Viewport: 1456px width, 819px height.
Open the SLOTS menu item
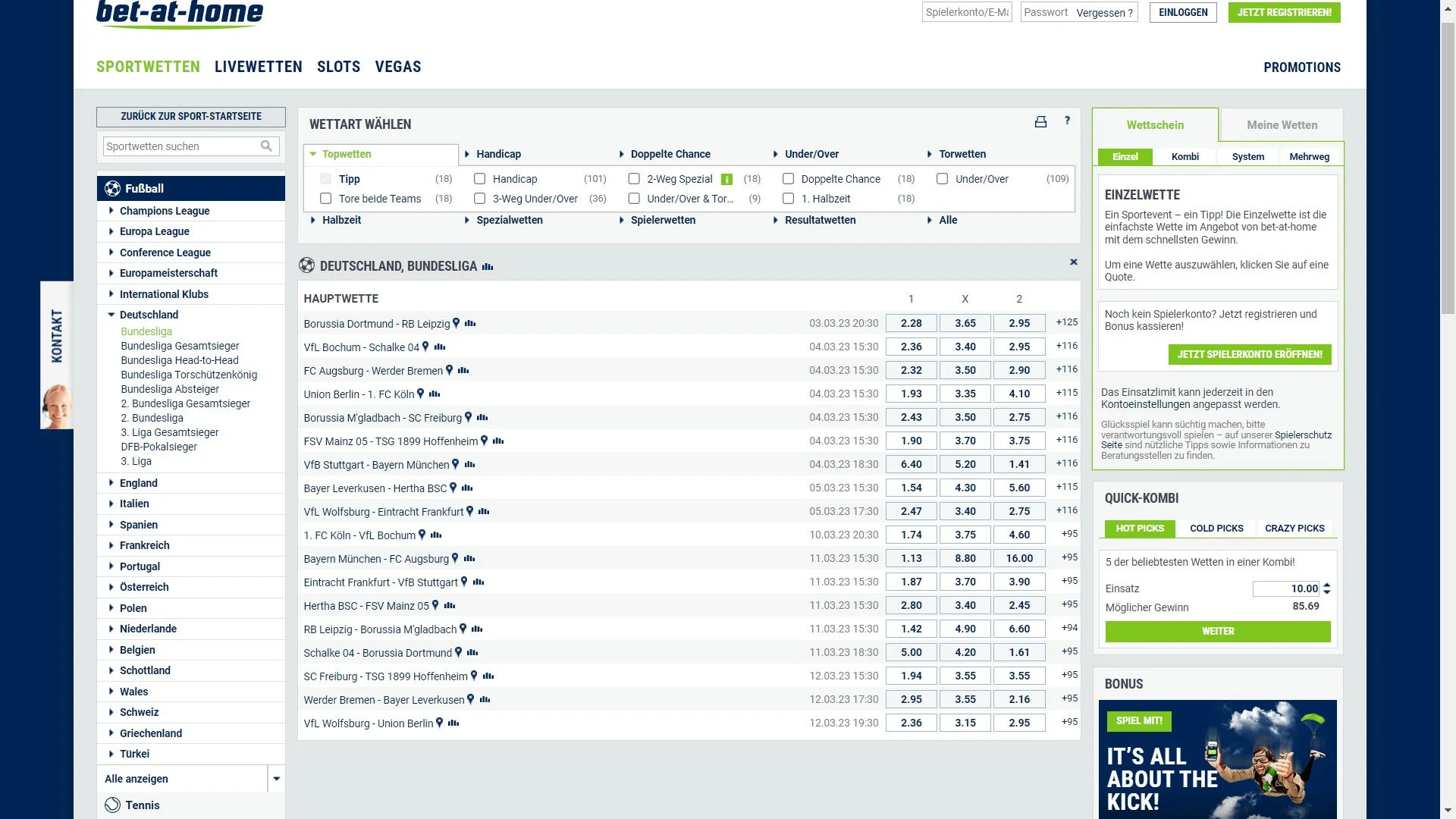coord(339,67)
